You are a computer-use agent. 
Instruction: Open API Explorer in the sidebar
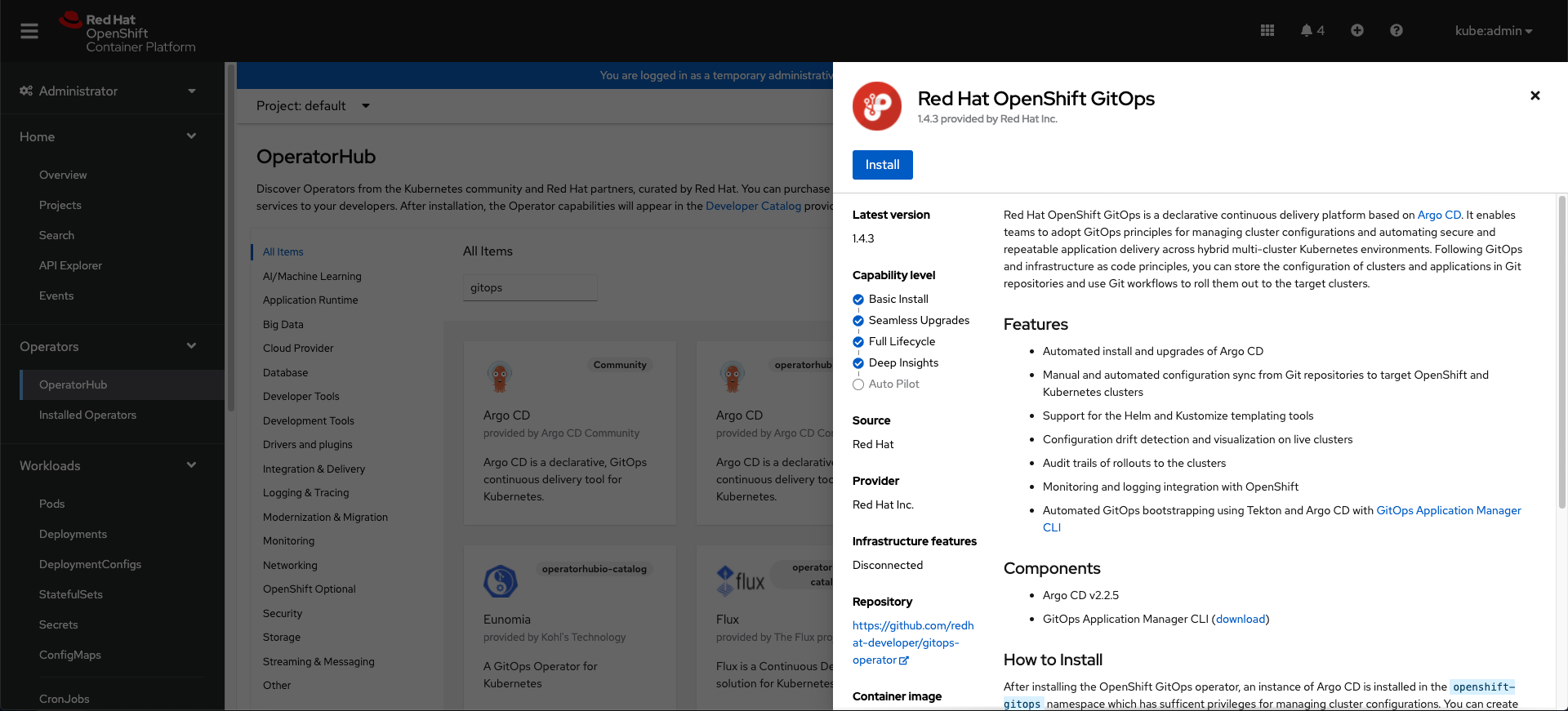click(x=71, y=265)
